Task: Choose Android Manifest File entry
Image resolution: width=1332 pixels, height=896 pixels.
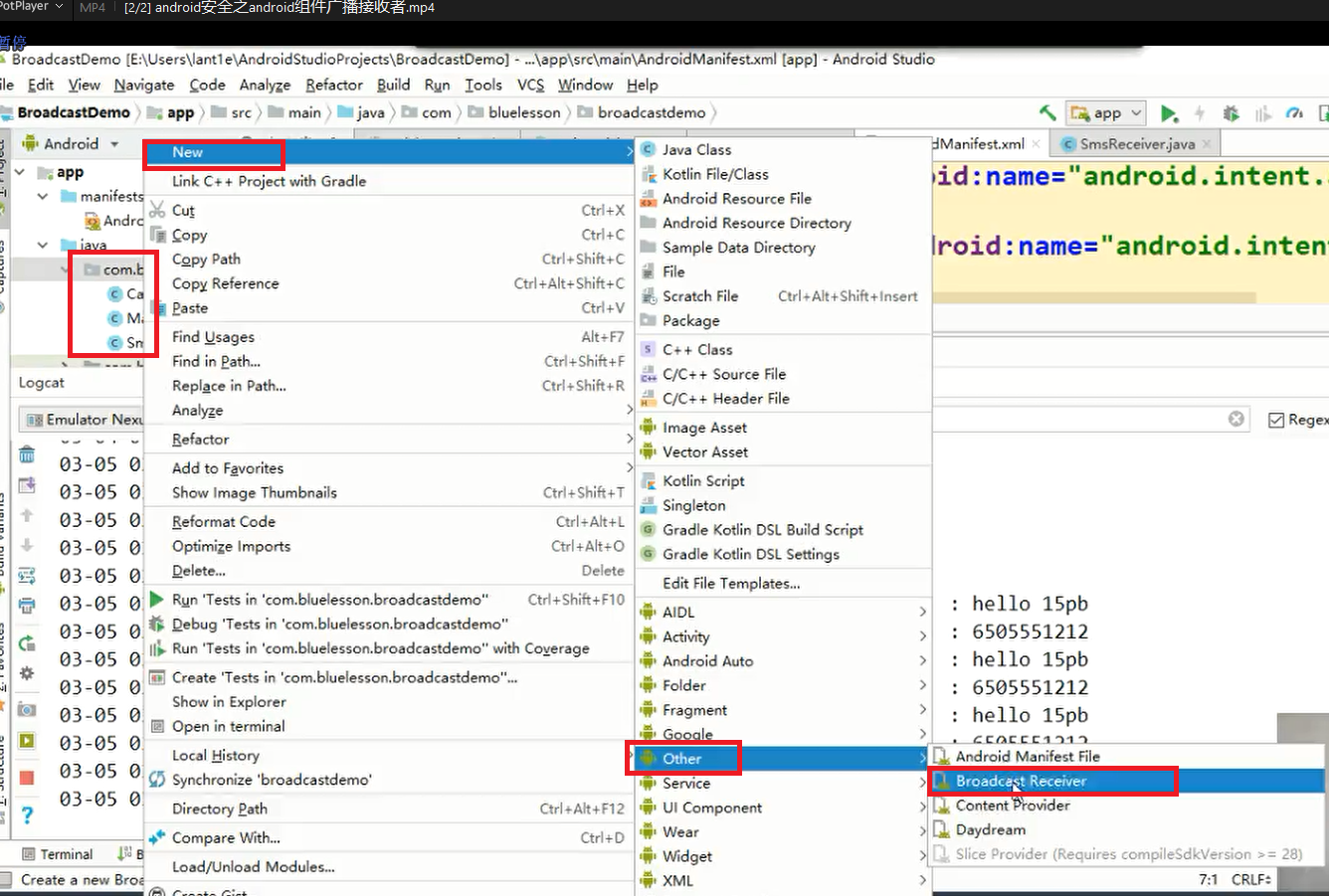Action: tap(1126, 757)
